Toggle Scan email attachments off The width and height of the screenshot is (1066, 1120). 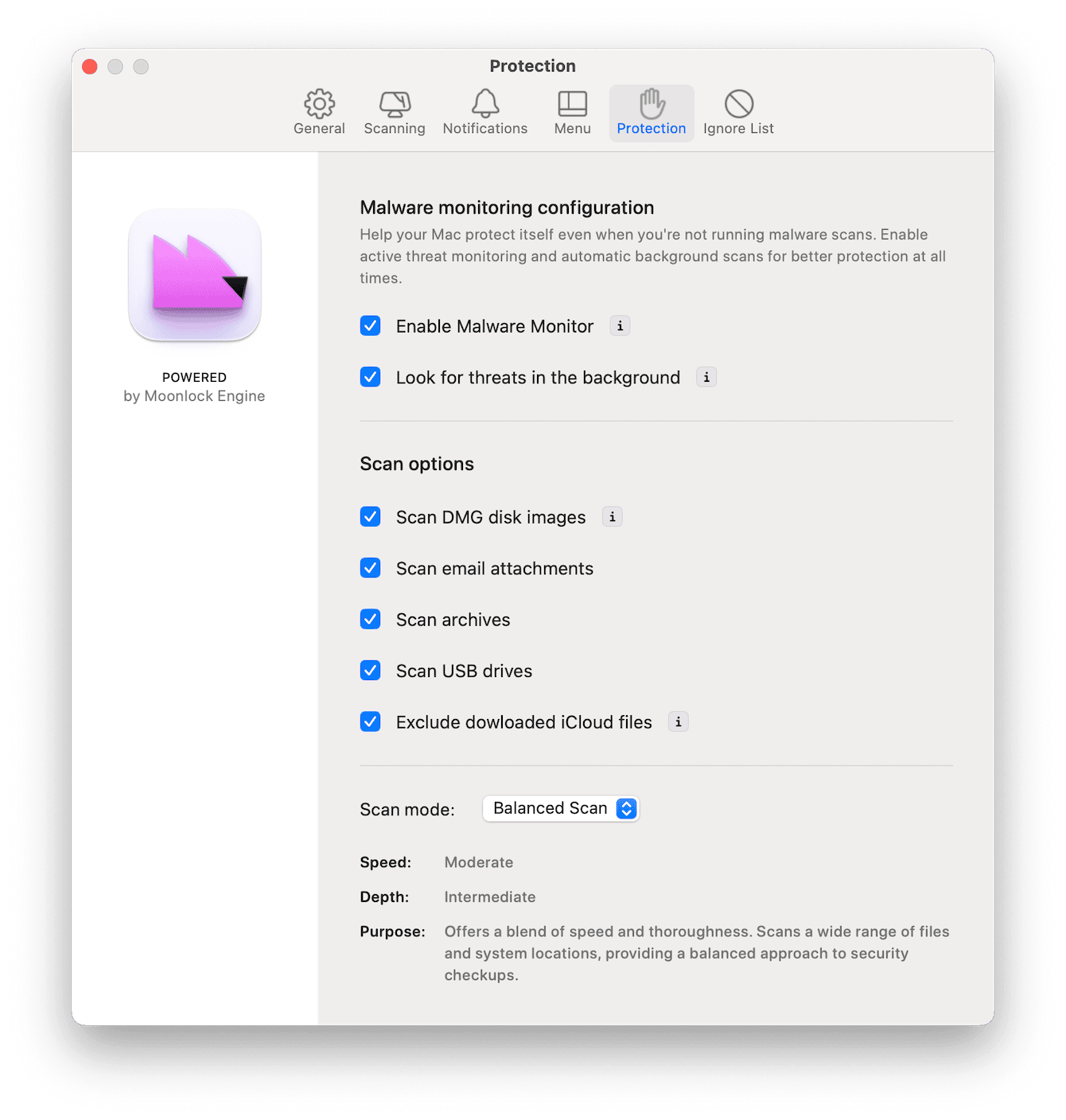click(370, 568)
